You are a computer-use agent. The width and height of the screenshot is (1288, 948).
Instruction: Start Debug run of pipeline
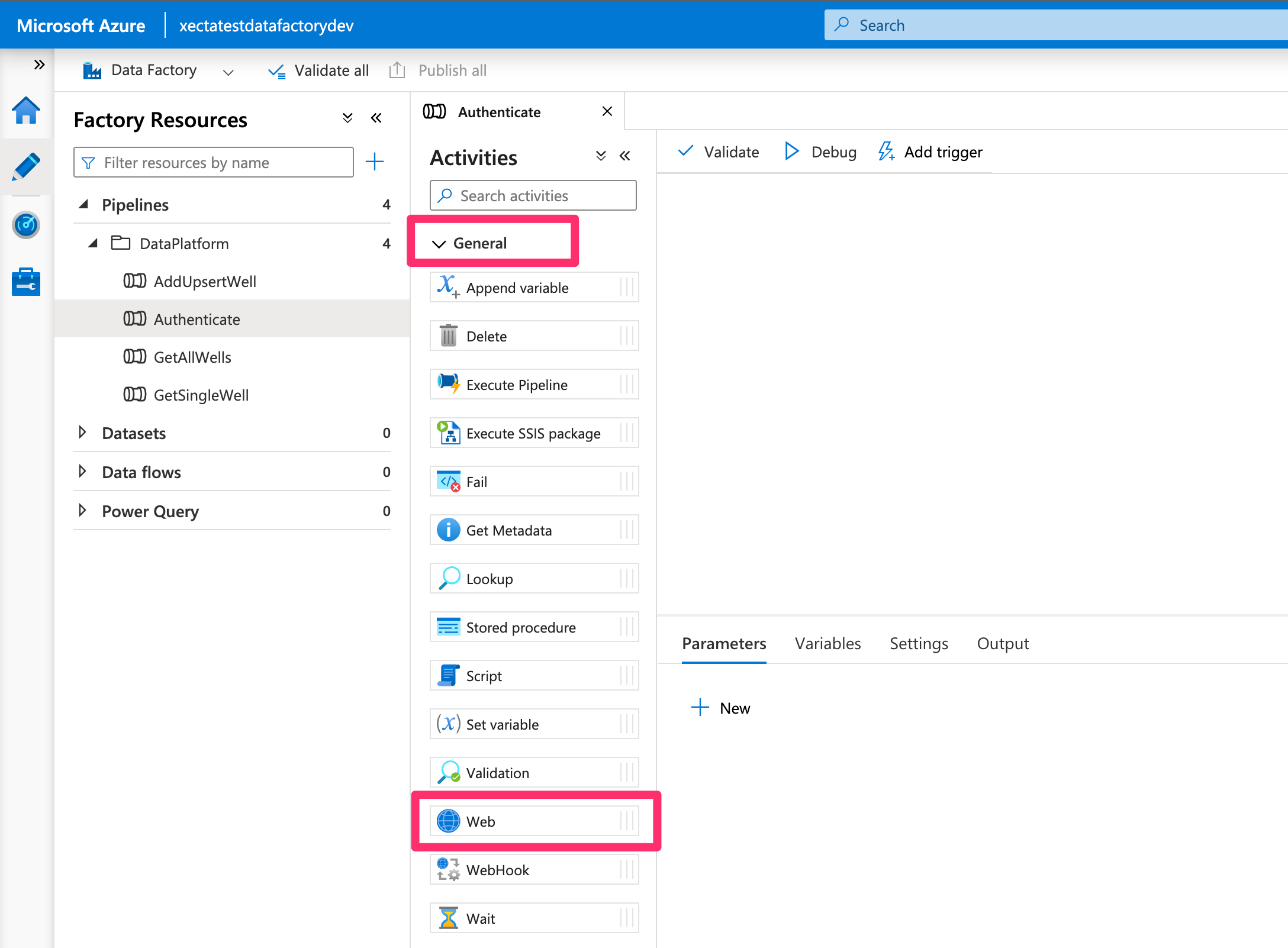[820, 152]
